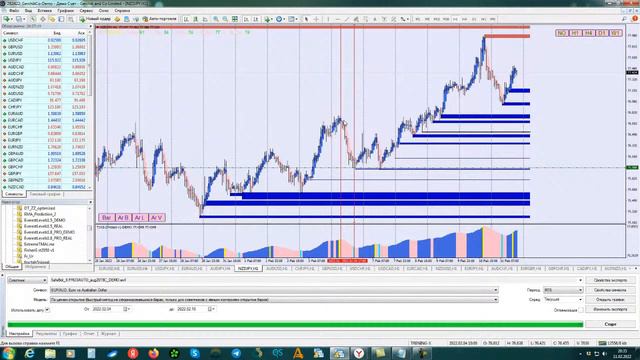
Task: Open the Модель dropdown in tester
Action: [274, 300]
